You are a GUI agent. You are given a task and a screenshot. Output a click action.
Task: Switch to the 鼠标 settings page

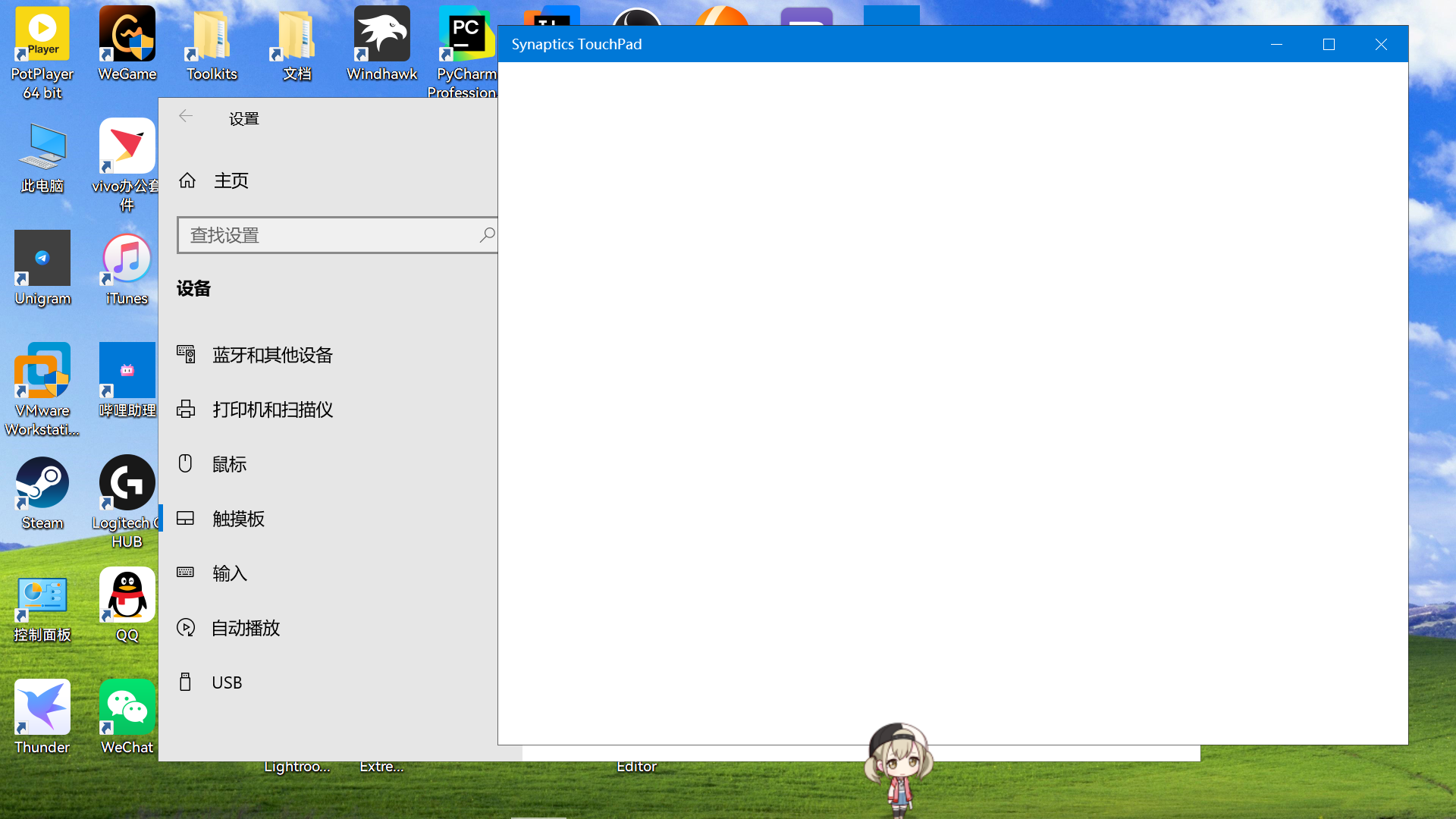(x=328, y=464)
